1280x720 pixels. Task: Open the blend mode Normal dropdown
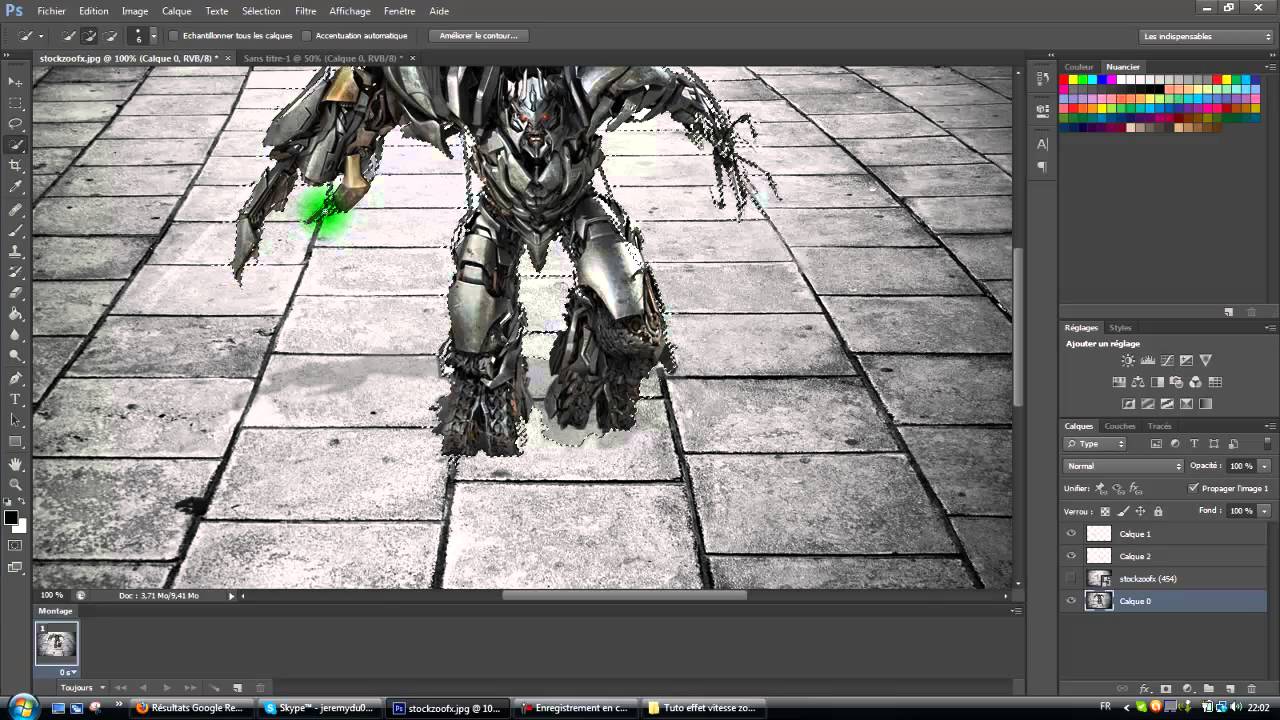tap(1124, 466)
